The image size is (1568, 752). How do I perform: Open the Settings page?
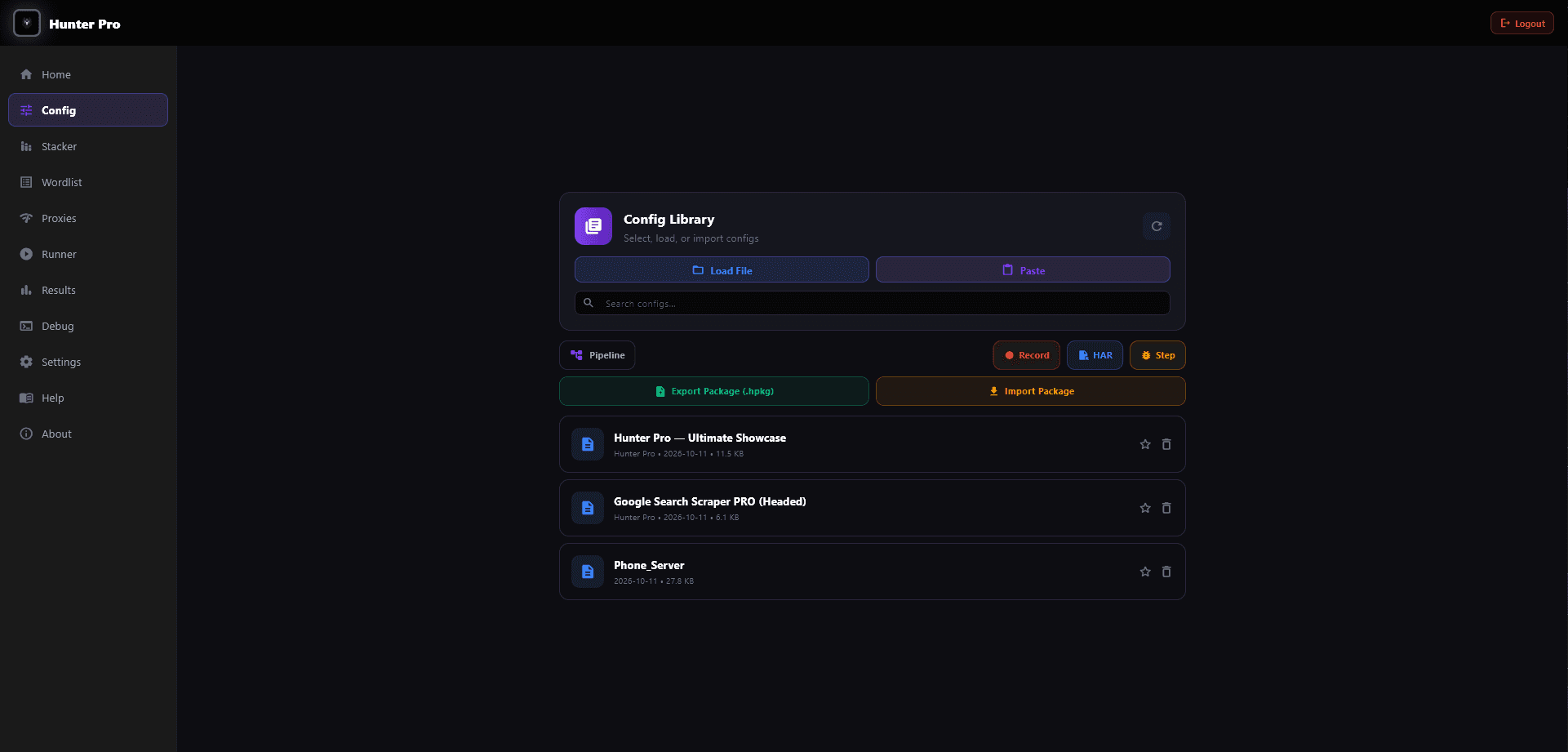(88, 362)
